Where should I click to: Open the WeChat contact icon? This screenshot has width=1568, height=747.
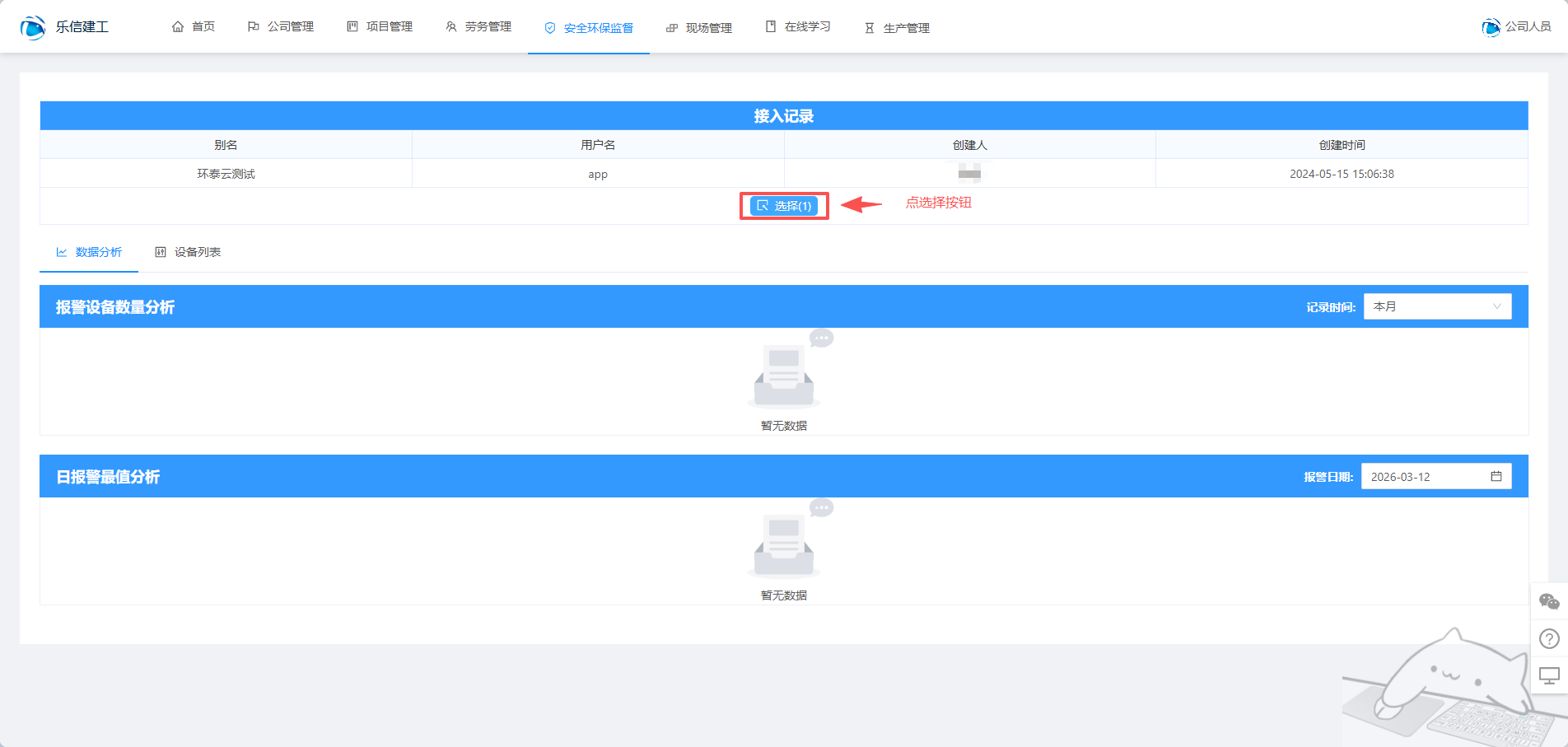(1549, 602)
